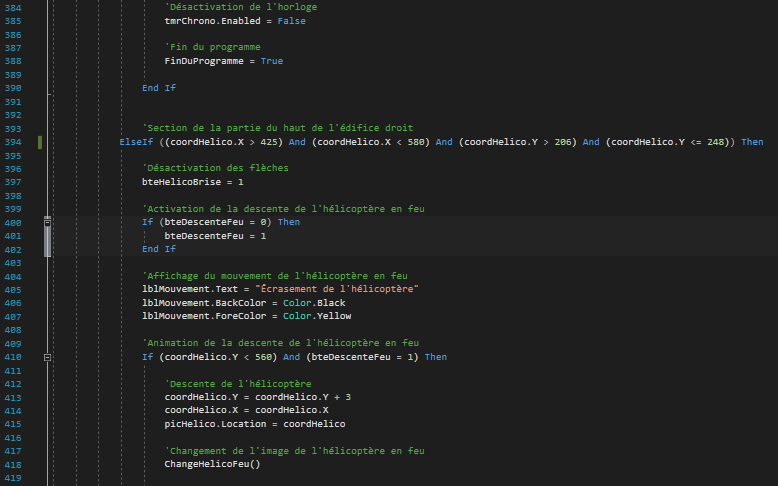Click line number 411
Screen dimensions: 778x486
[13, 371]
